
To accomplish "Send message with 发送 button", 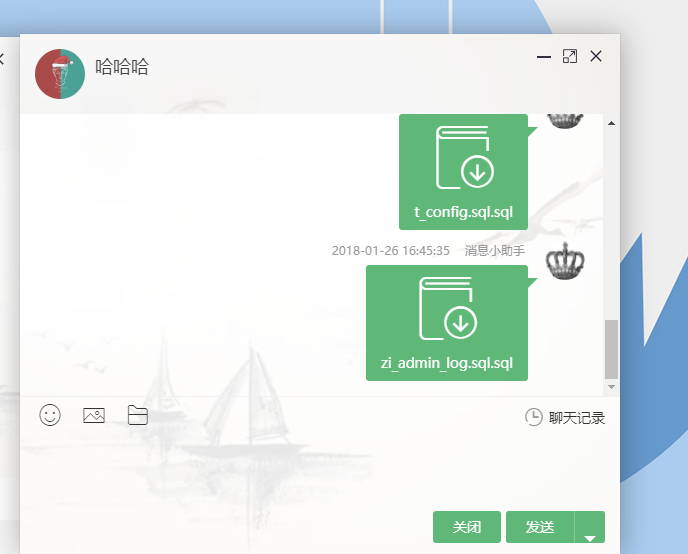I will pyautogui.click(x=540, y=527).
